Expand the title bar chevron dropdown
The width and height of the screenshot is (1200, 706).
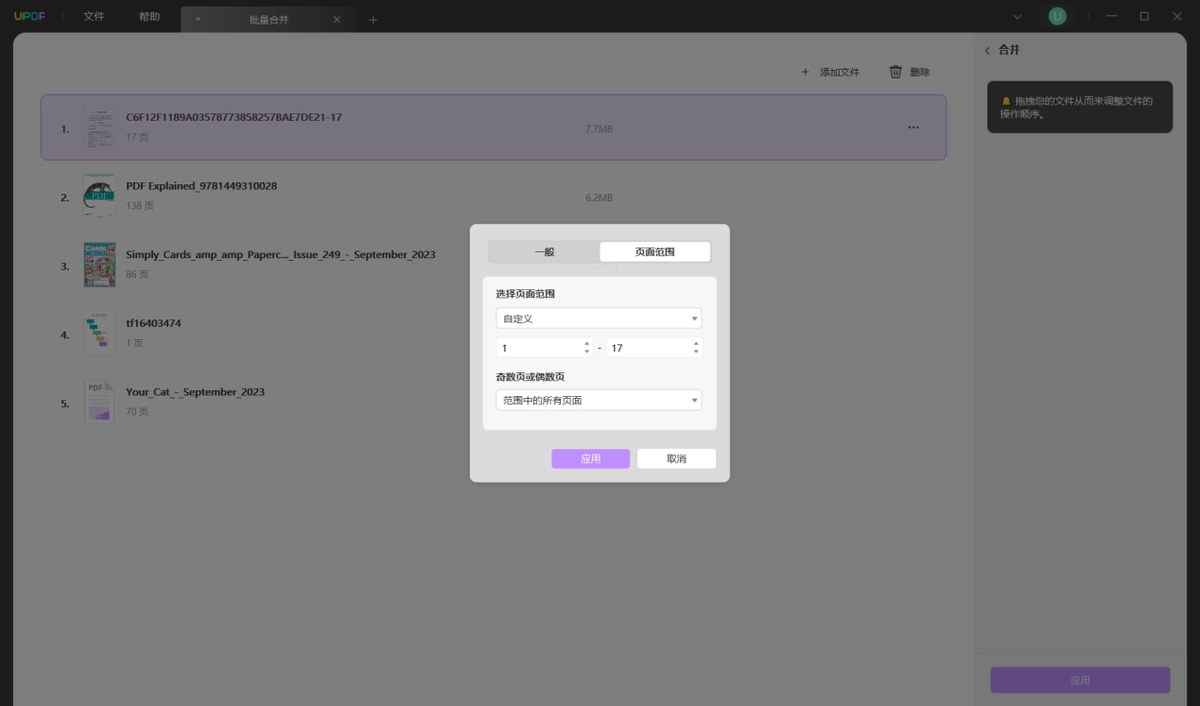coord(1017,17)
